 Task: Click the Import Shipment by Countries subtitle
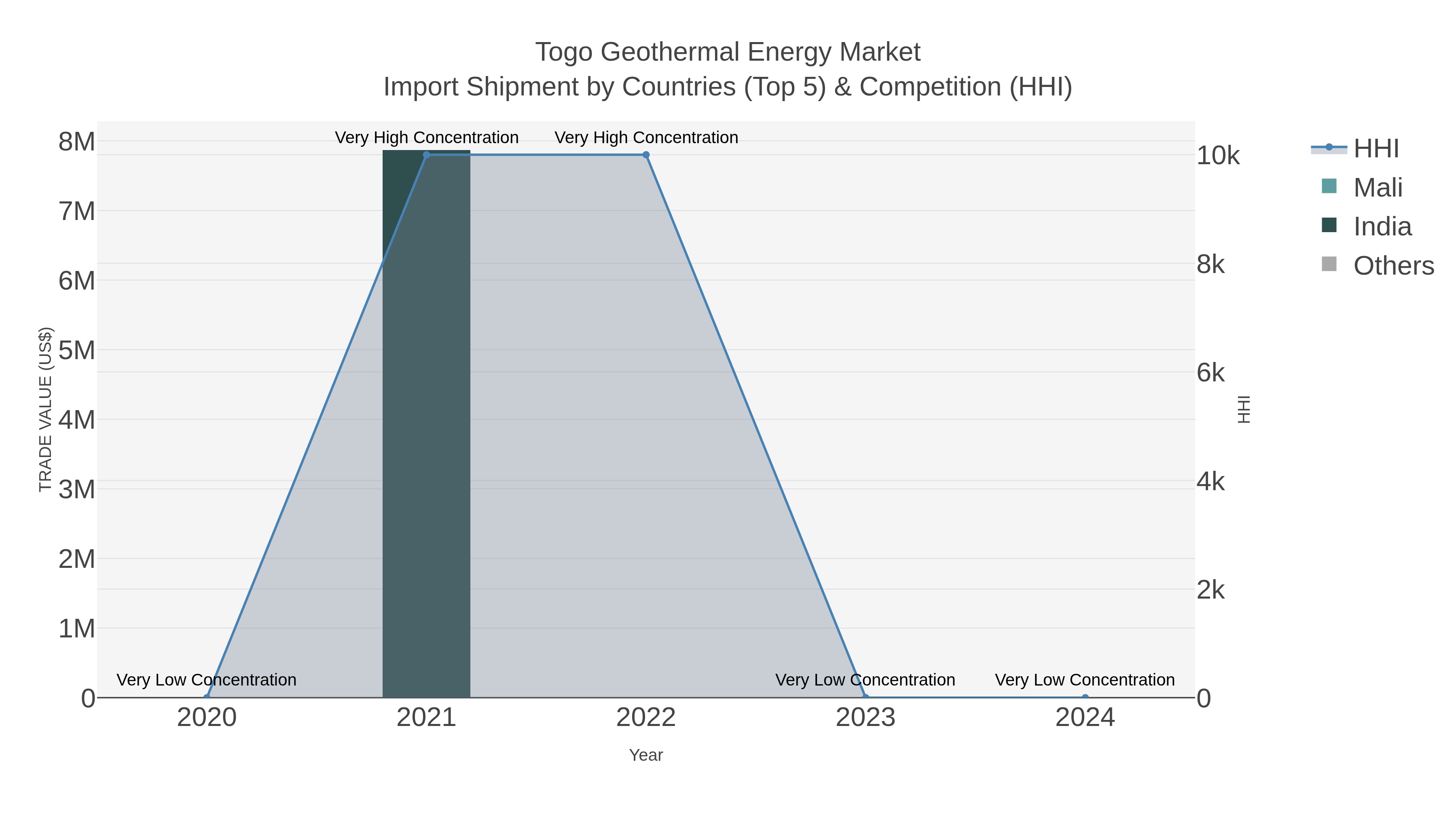[728, 87]
